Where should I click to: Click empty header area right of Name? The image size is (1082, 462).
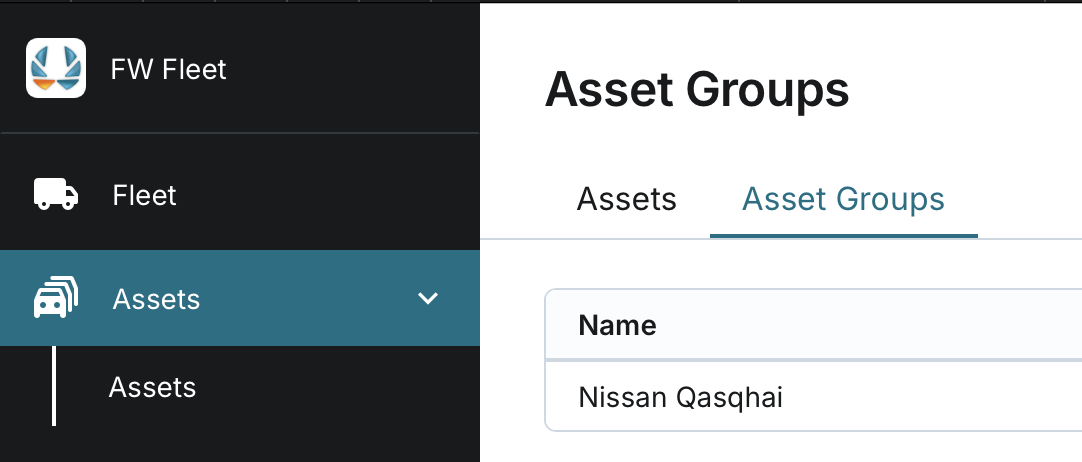point(870,325)
